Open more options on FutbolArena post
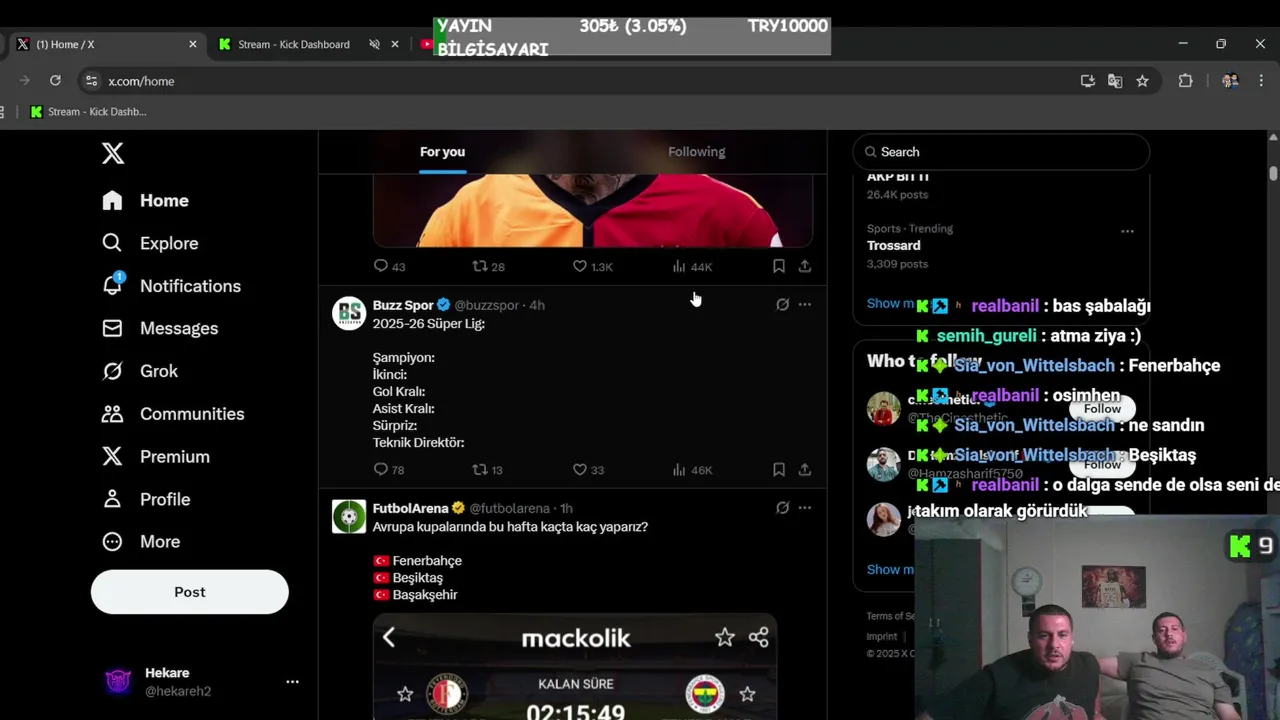The image size is (1280, 720). point(805,508)
